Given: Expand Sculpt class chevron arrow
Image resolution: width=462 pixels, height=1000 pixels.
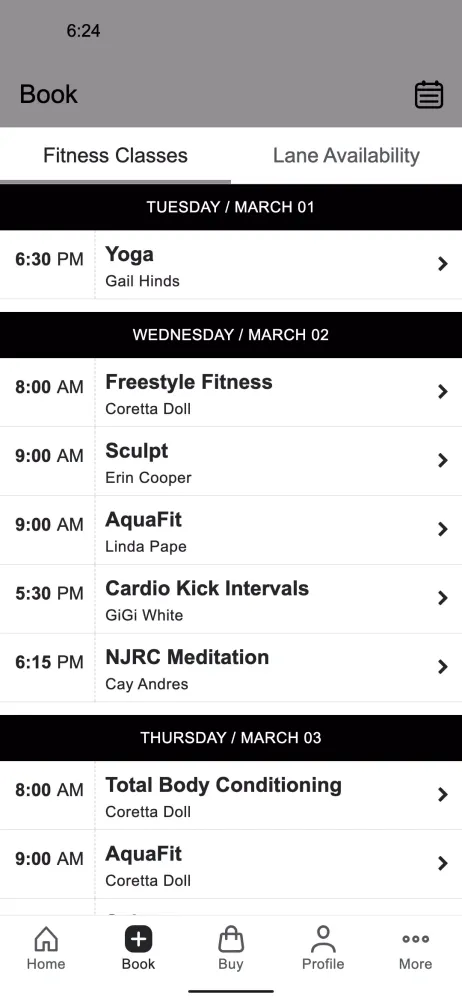Looking at the screenshot, I should click(x=443, y=460).
